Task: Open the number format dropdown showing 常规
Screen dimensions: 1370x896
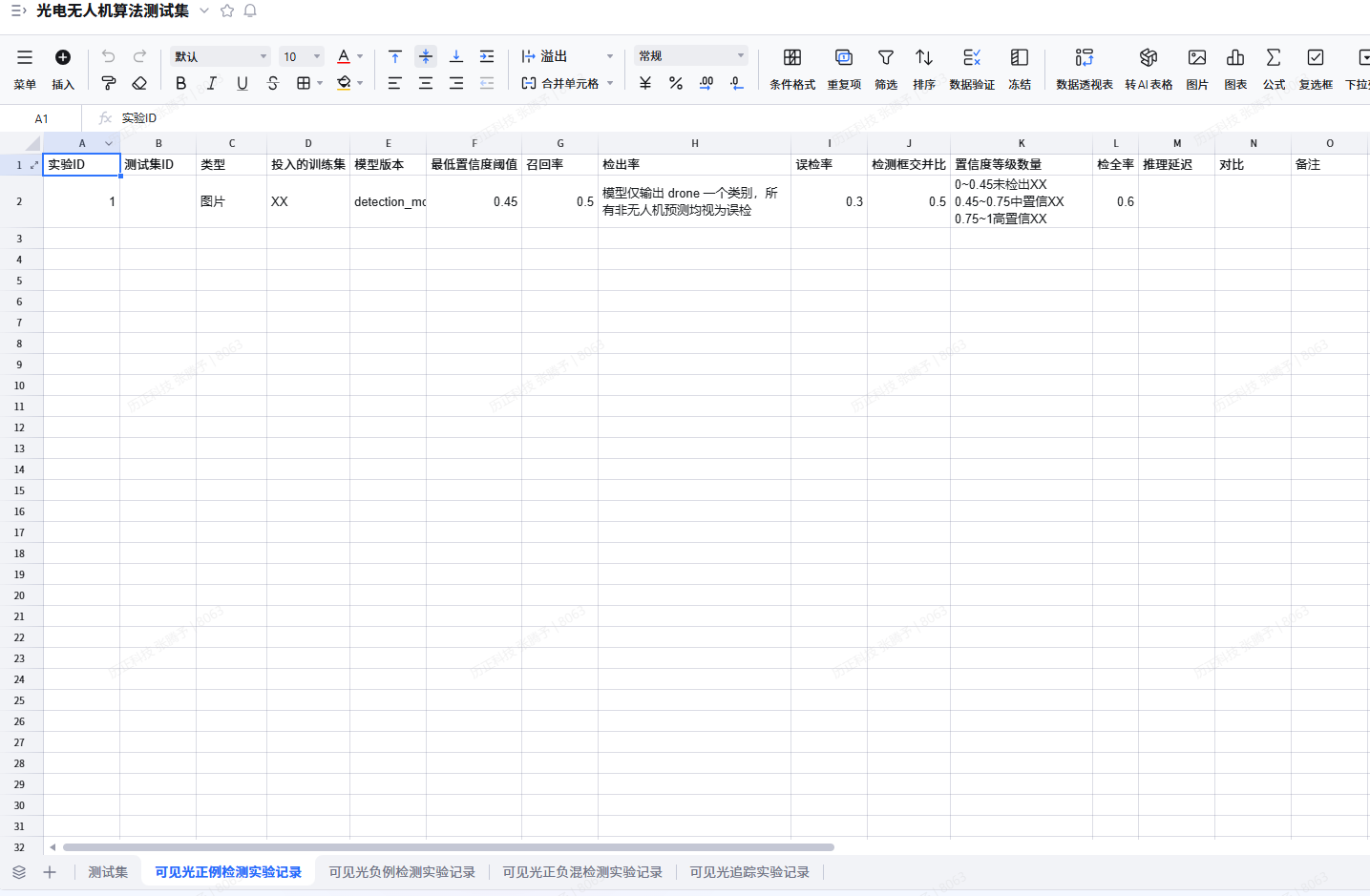Action: [691, 55]
